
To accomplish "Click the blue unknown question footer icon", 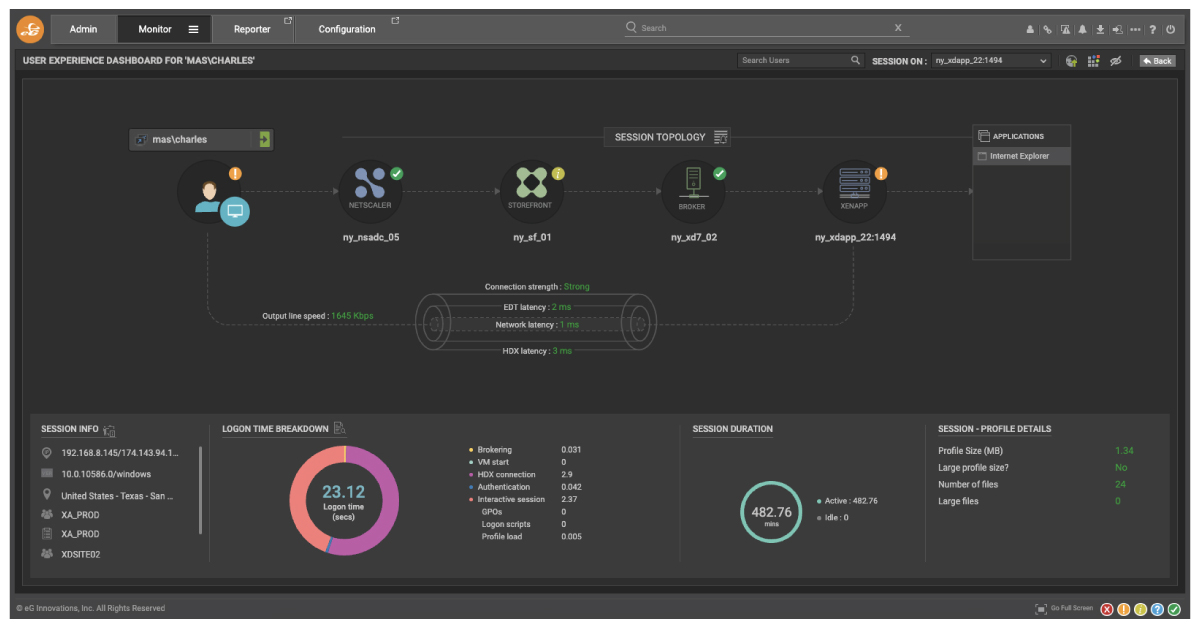I will point(1158,609).
